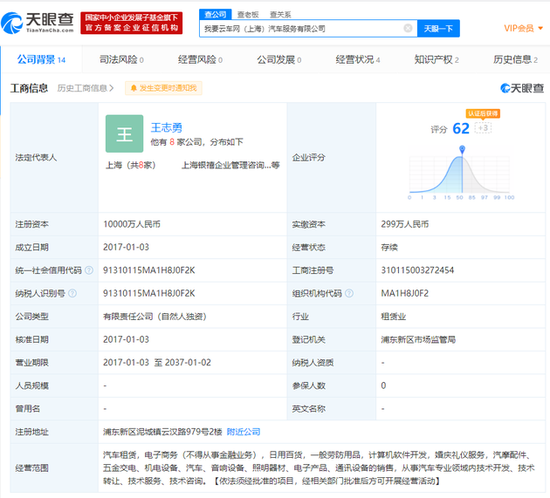Clear the search box with X icon
The width and height of the screenshot is (550, 498).
(408, 28)
